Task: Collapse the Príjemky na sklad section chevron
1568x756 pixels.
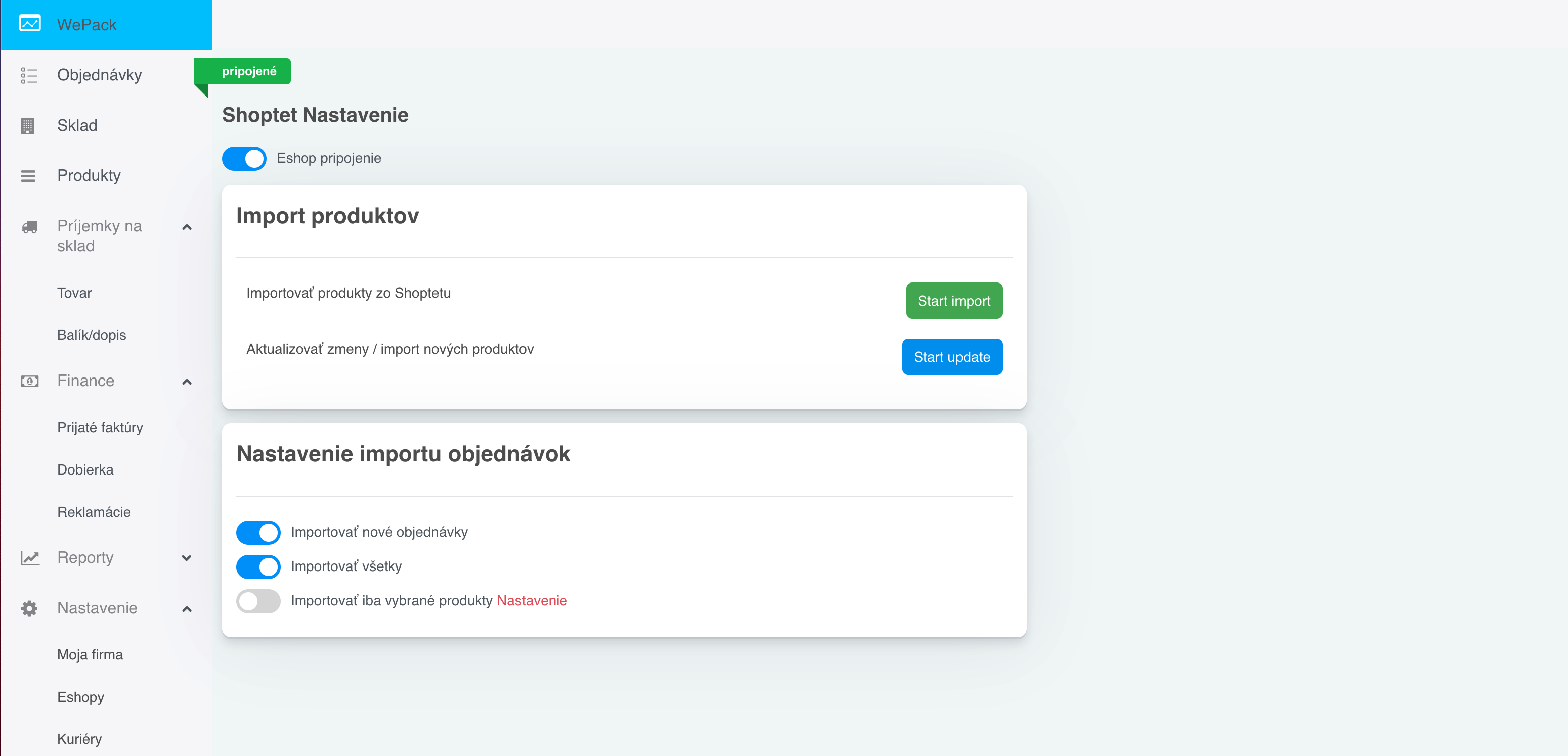Action: point(187,228)
